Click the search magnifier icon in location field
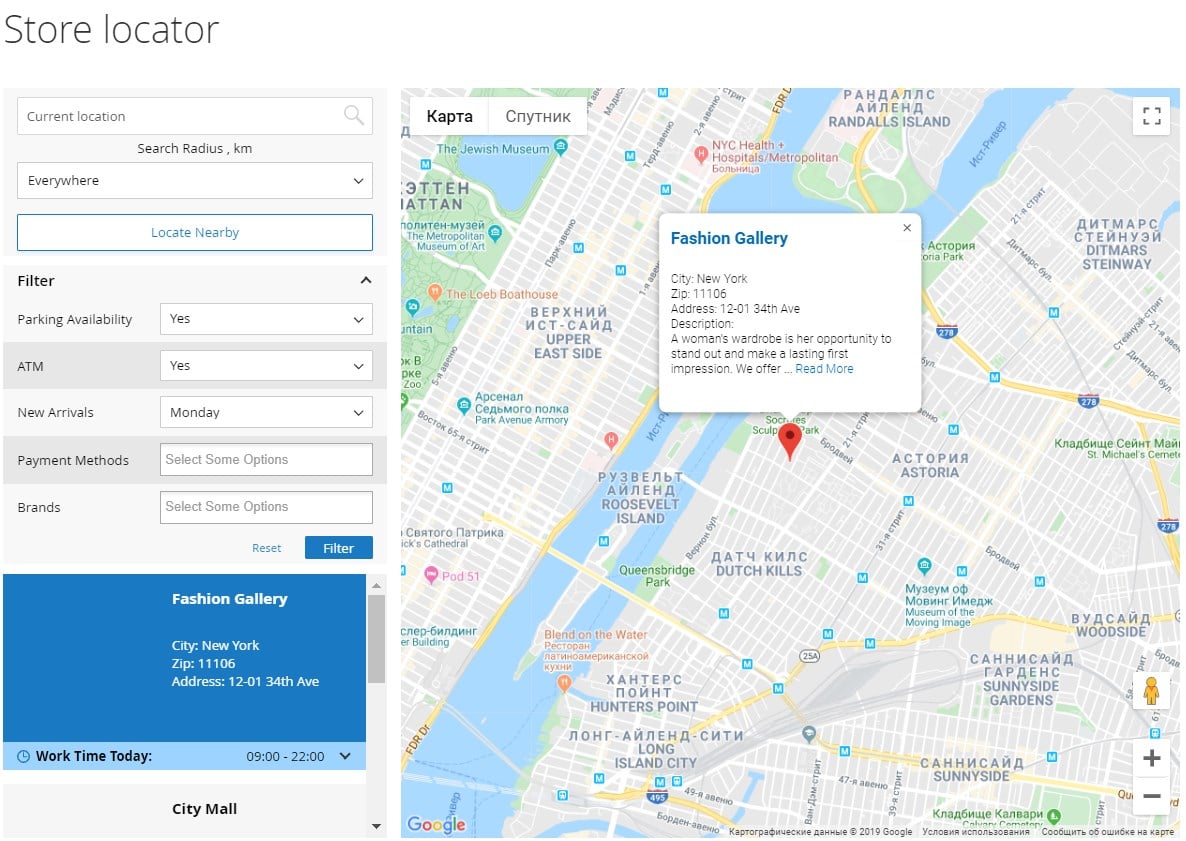Screen dimensions: 1186x841 tap(353, 116)
